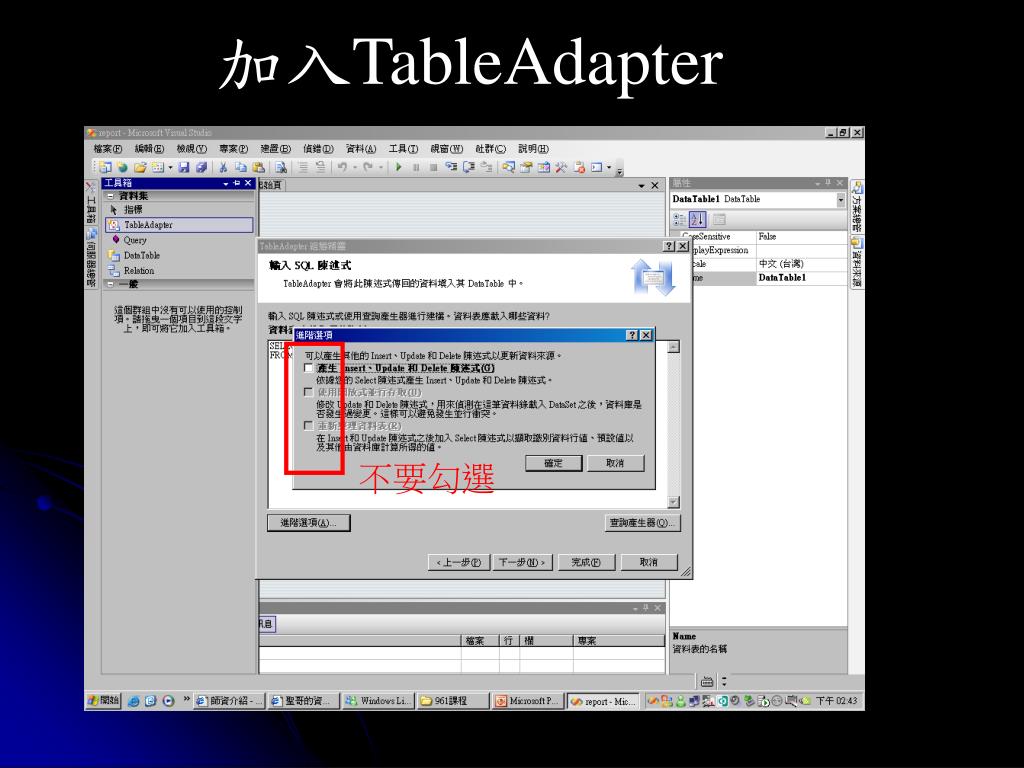
Task: Click the 查詢產生器(Q)... button
Action: point(643,522)
